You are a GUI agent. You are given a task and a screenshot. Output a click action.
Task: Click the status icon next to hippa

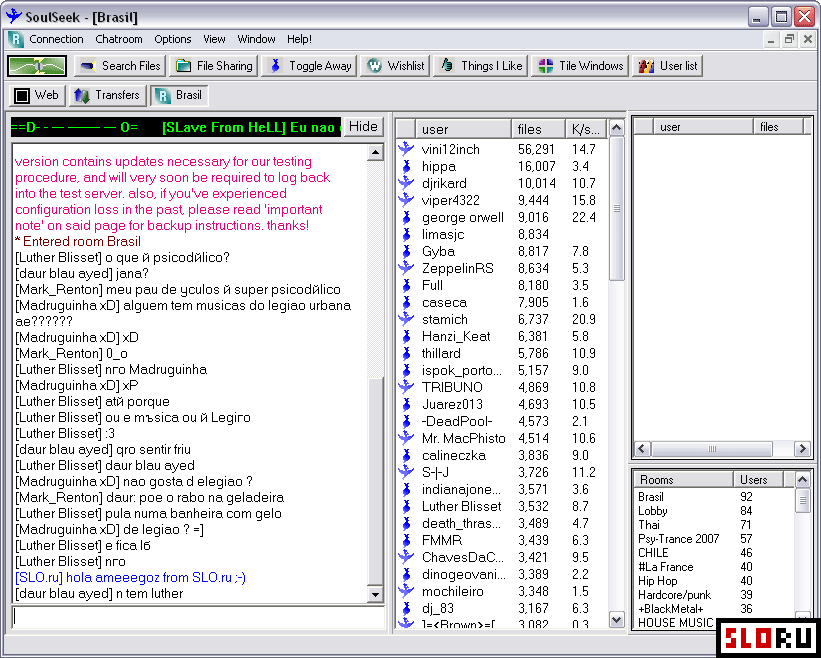click(406, 166)
